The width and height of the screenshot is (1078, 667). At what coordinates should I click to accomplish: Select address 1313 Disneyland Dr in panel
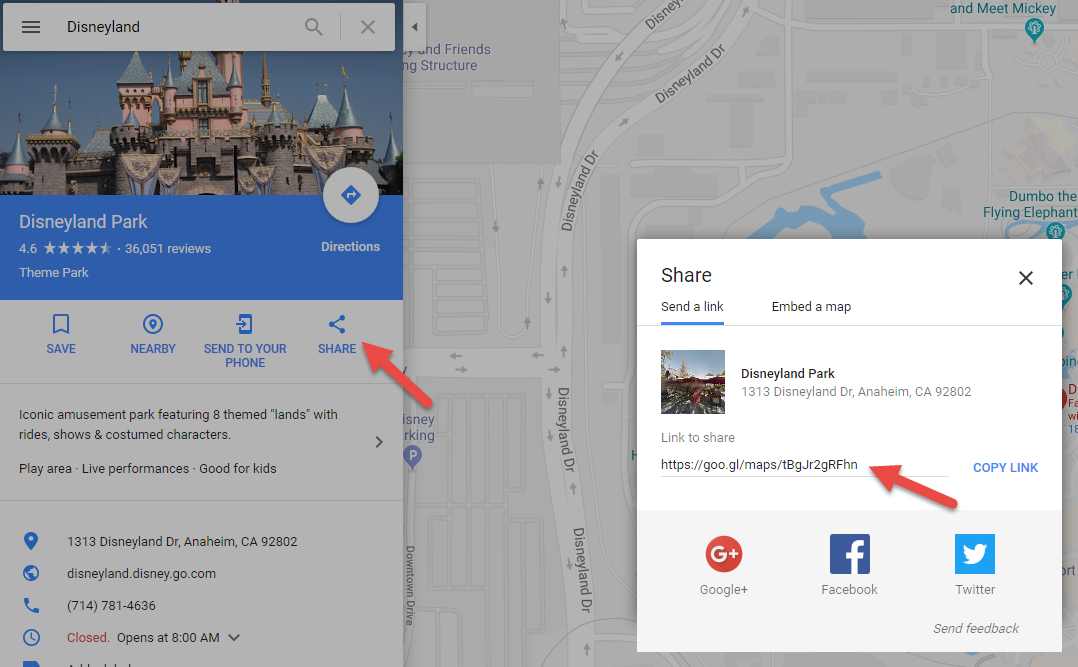[x=182, y=542]
